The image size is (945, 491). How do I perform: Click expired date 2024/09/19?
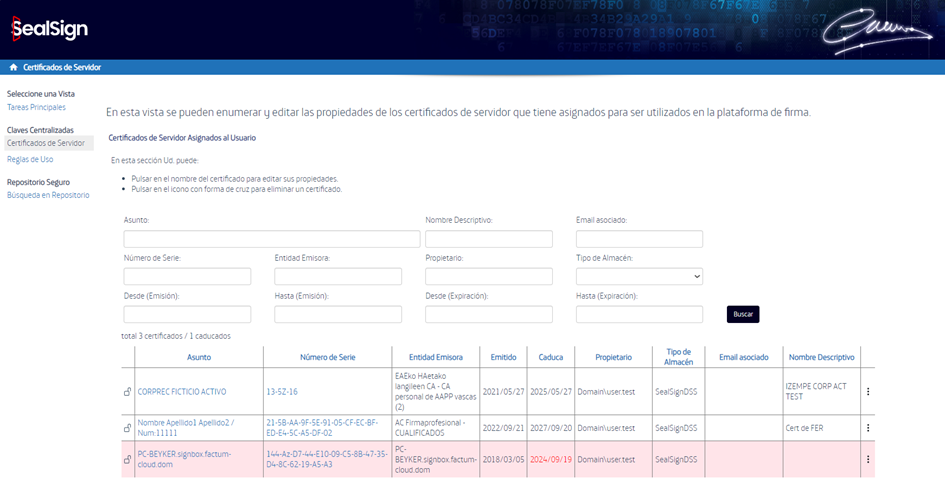click(551, 459)
